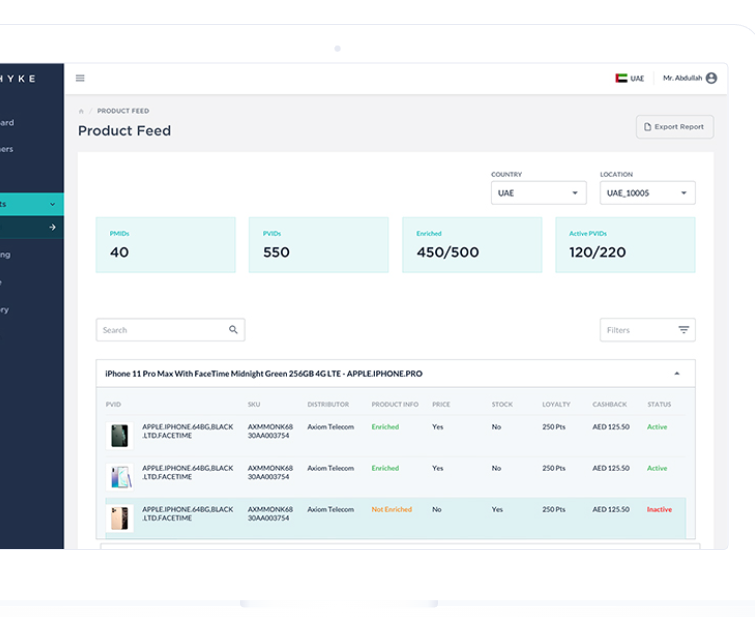
Task: Select the PVIDs 550 card
Action: pos(319,245)
